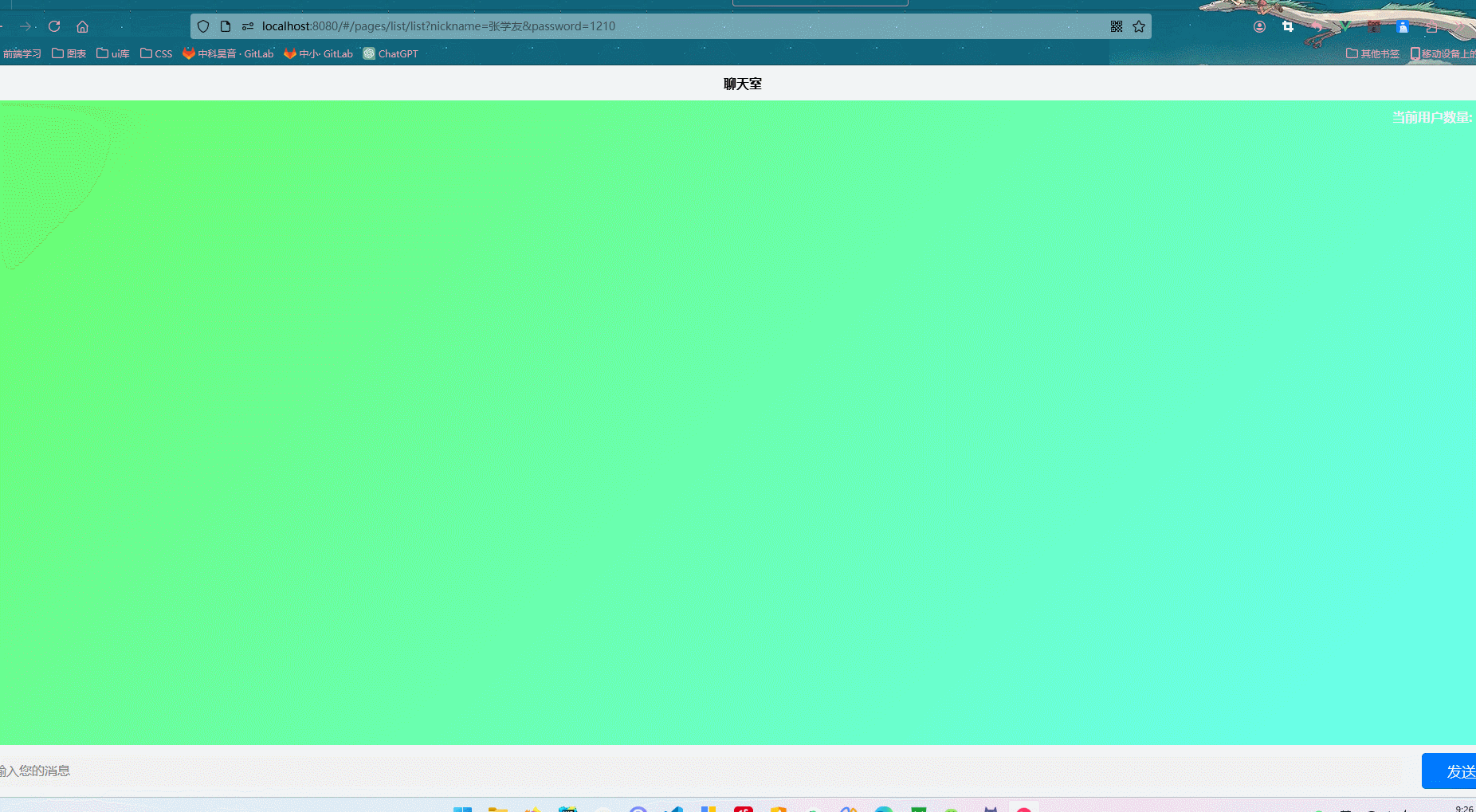
Task: Go forward with the forward arrow
Action: click(25, 26)
